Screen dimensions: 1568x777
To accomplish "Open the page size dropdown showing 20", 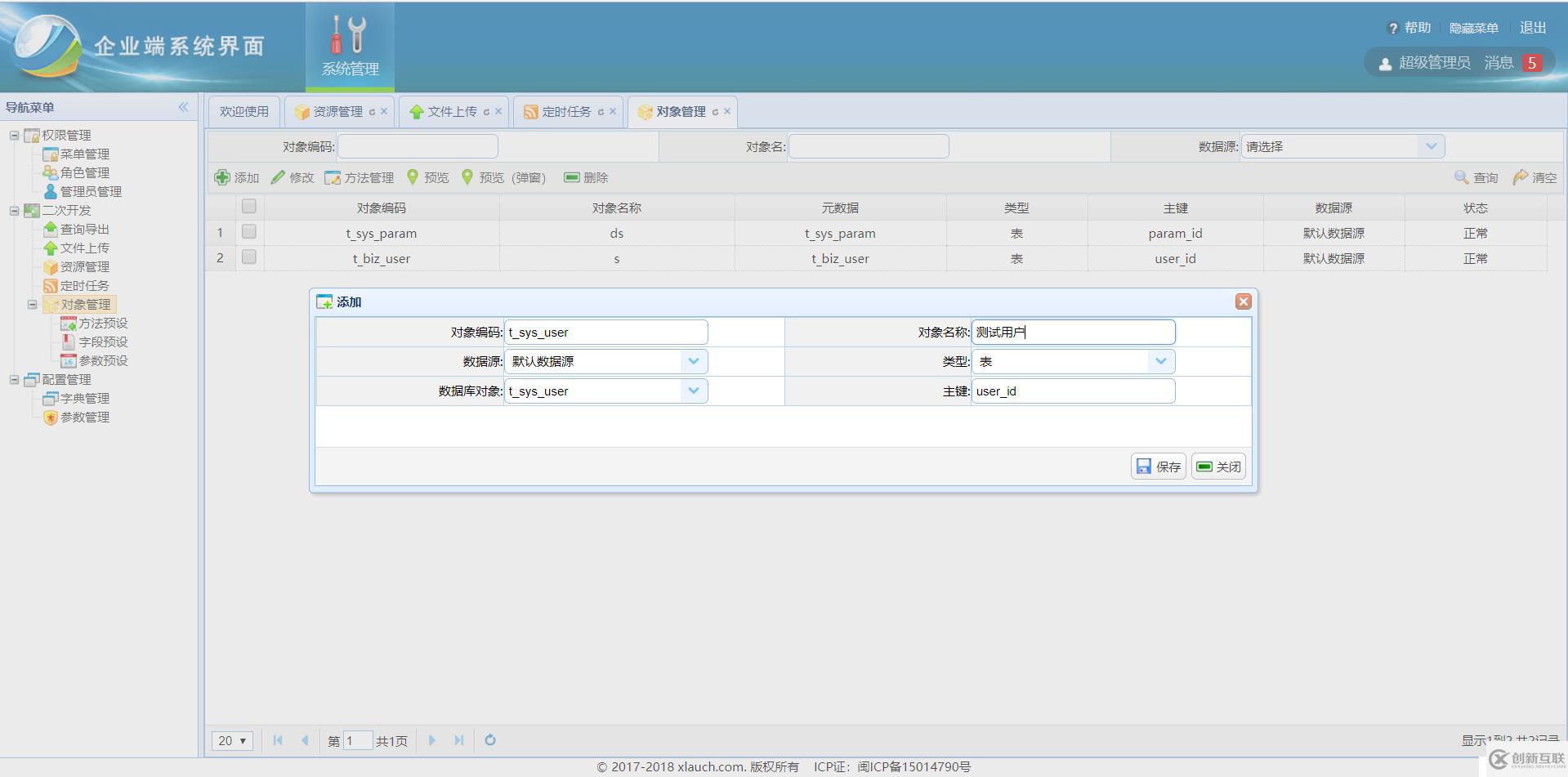I will [232, 740].
